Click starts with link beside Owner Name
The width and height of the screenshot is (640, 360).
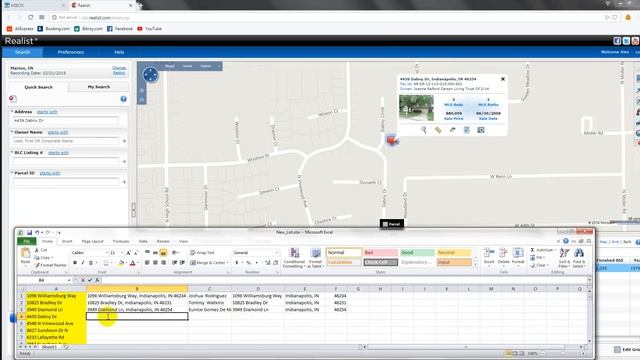58,132
